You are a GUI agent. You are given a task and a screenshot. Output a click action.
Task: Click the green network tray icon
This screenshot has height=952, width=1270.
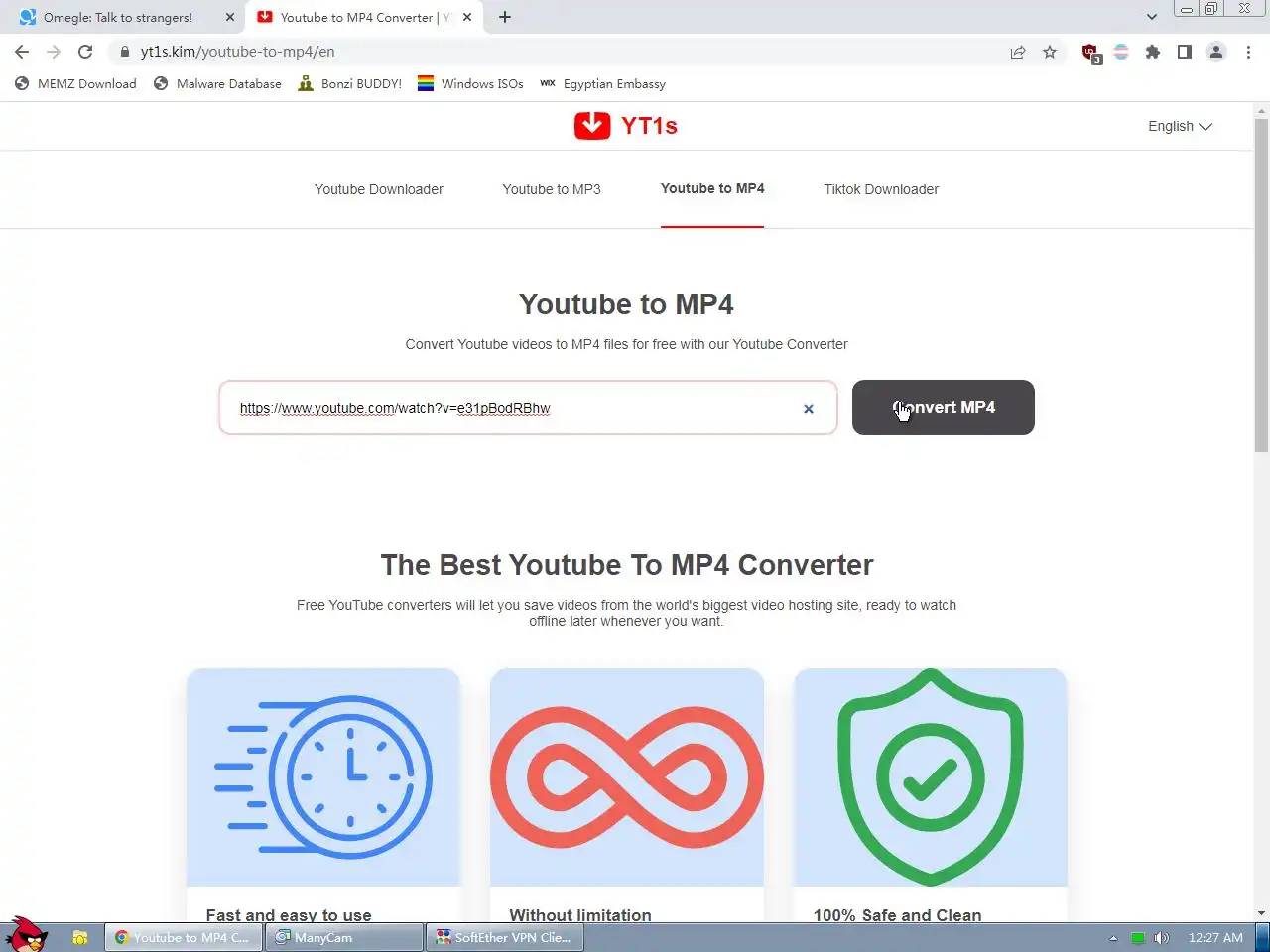coord(1138,937)
